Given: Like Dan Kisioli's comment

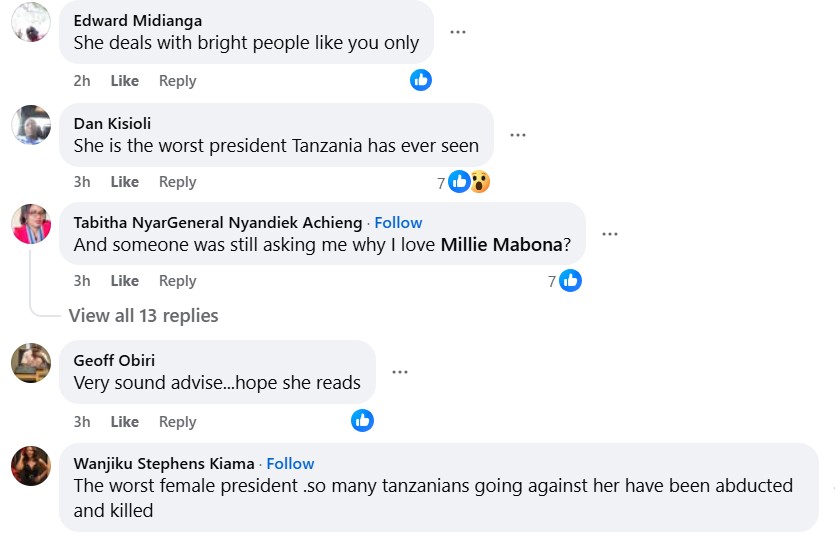Looking at the screenshot, I should (125, 182).
